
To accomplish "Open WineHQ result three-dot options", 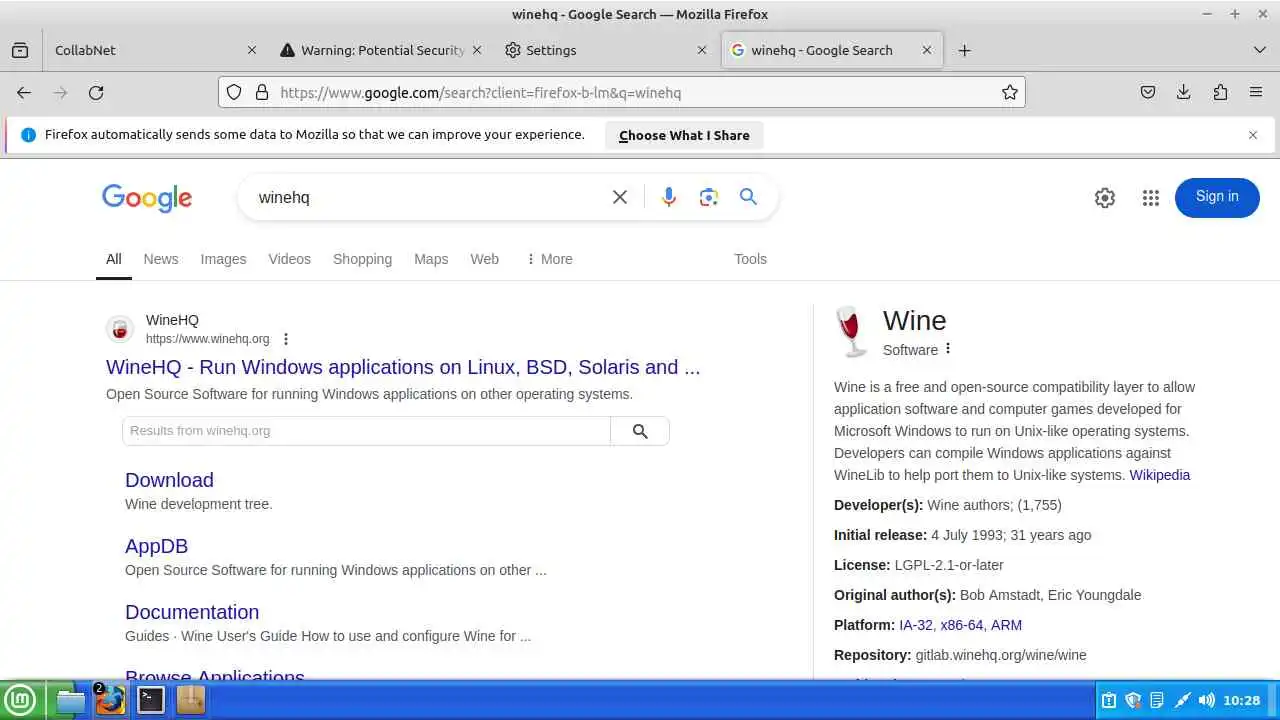I will (x=286, y=339).
